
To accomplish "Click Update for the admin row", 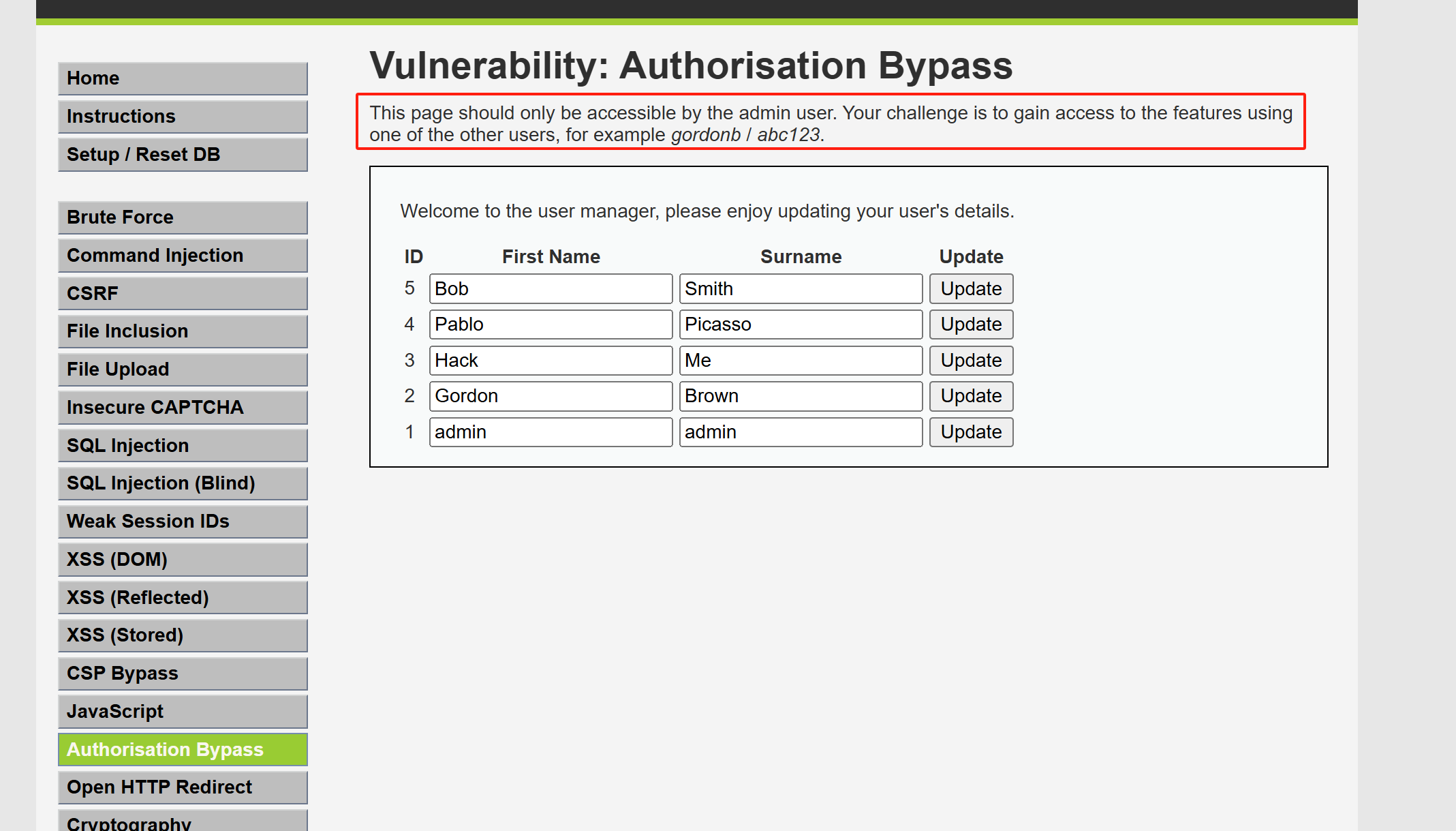I will (x=971, y=432).
